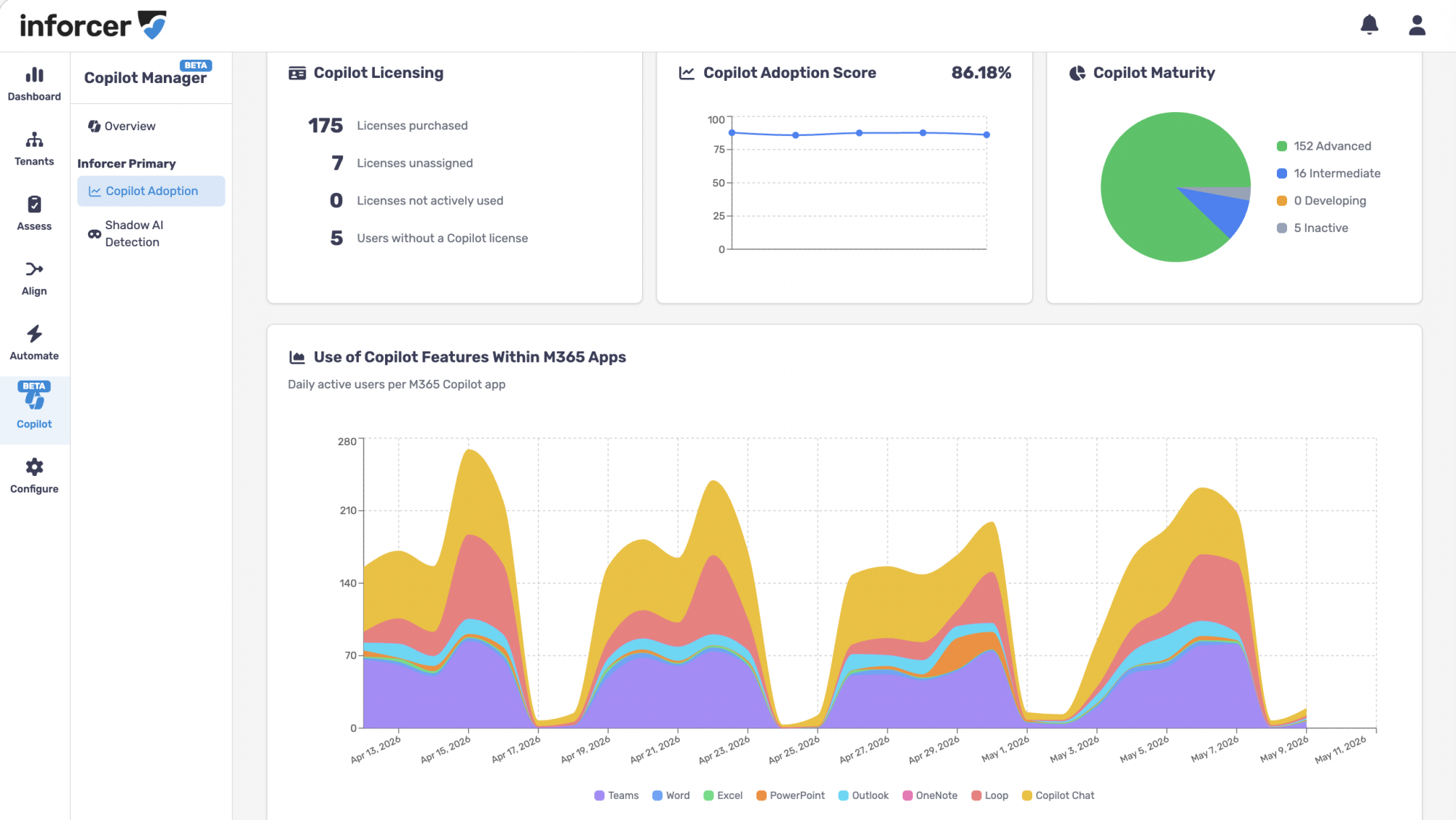Viewport: 1456px width, 820px height.
Task: Click the Copilot Licensing card icon
Action: coord(297,73)
